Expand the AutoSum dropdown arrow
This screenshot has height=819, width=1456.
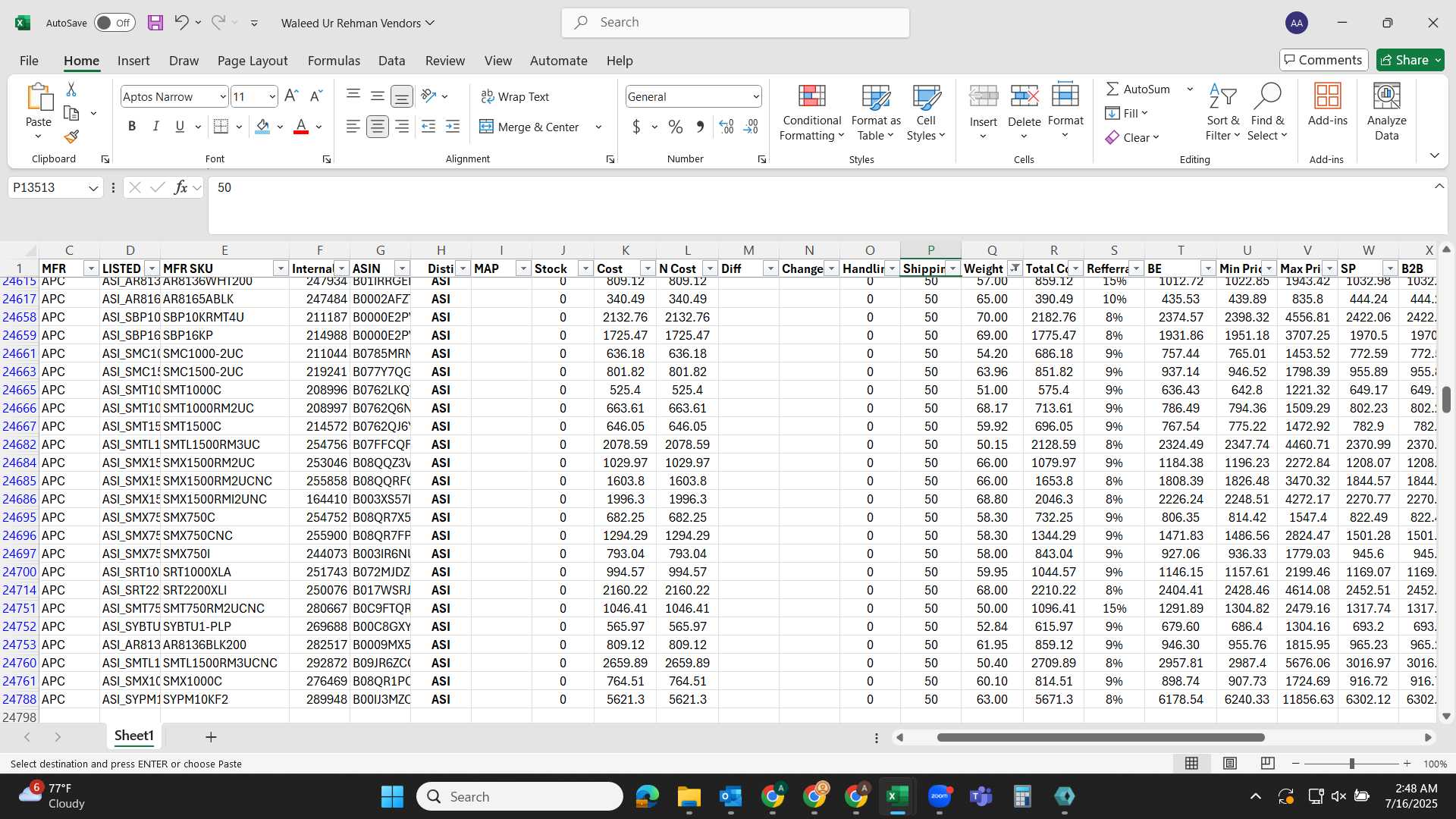(1190, 89)
